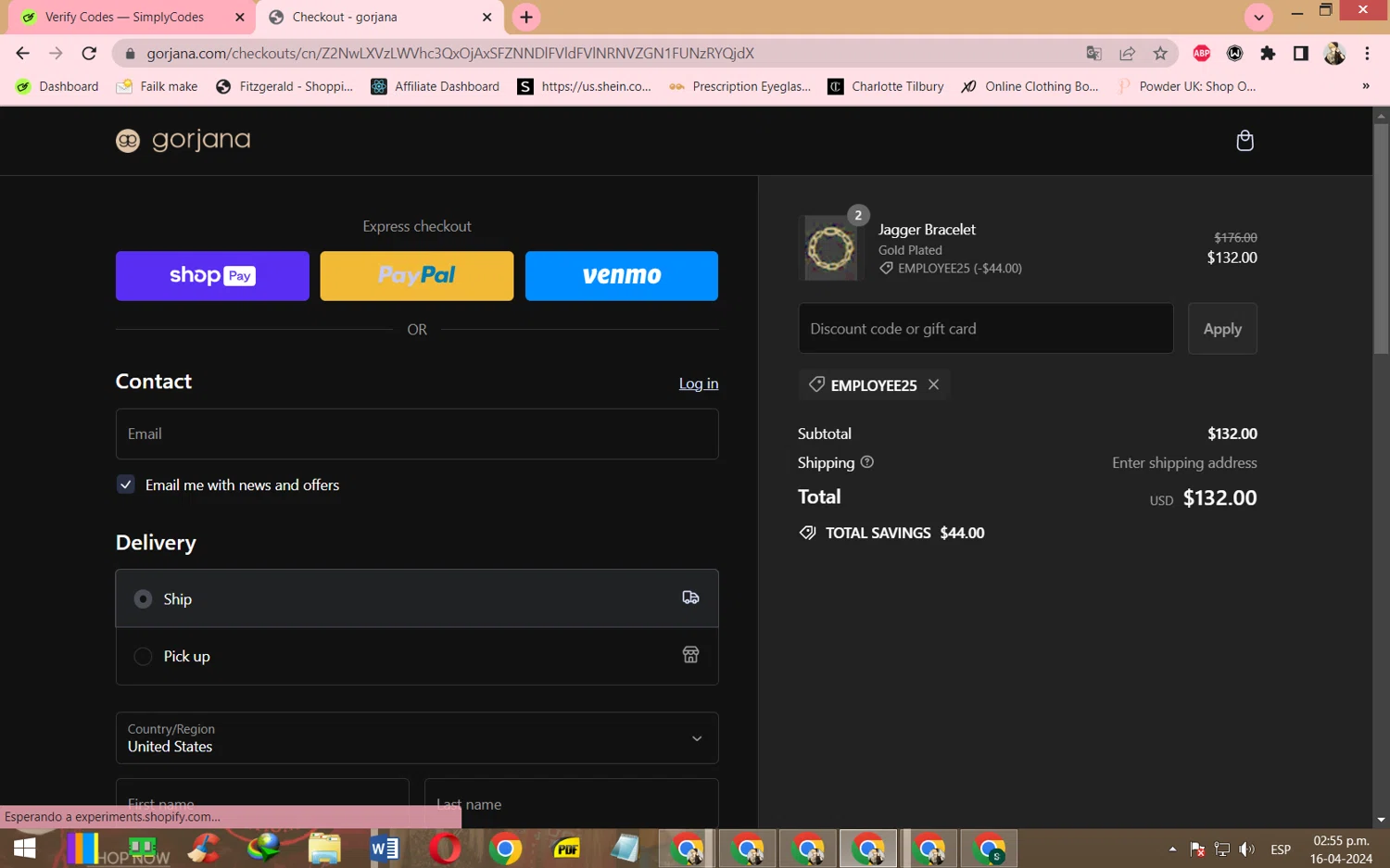Click the Apply discount button
1390x868 pixels.
pyautogui.click(x=1222, y=328)
